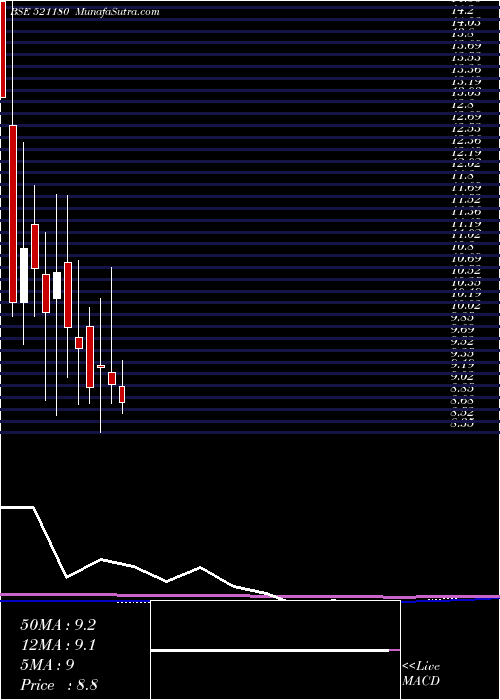
Task: Click the 11.69 price axis label
Action: 466,188
